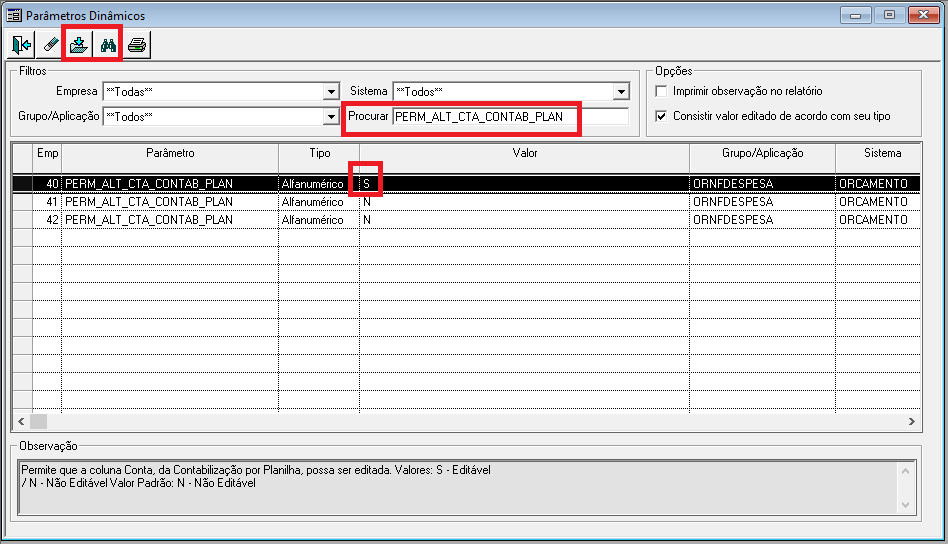Click the grid horizontal scroll right arrow
Viewport: 948px width, 544px height.
tap(912, 421)
